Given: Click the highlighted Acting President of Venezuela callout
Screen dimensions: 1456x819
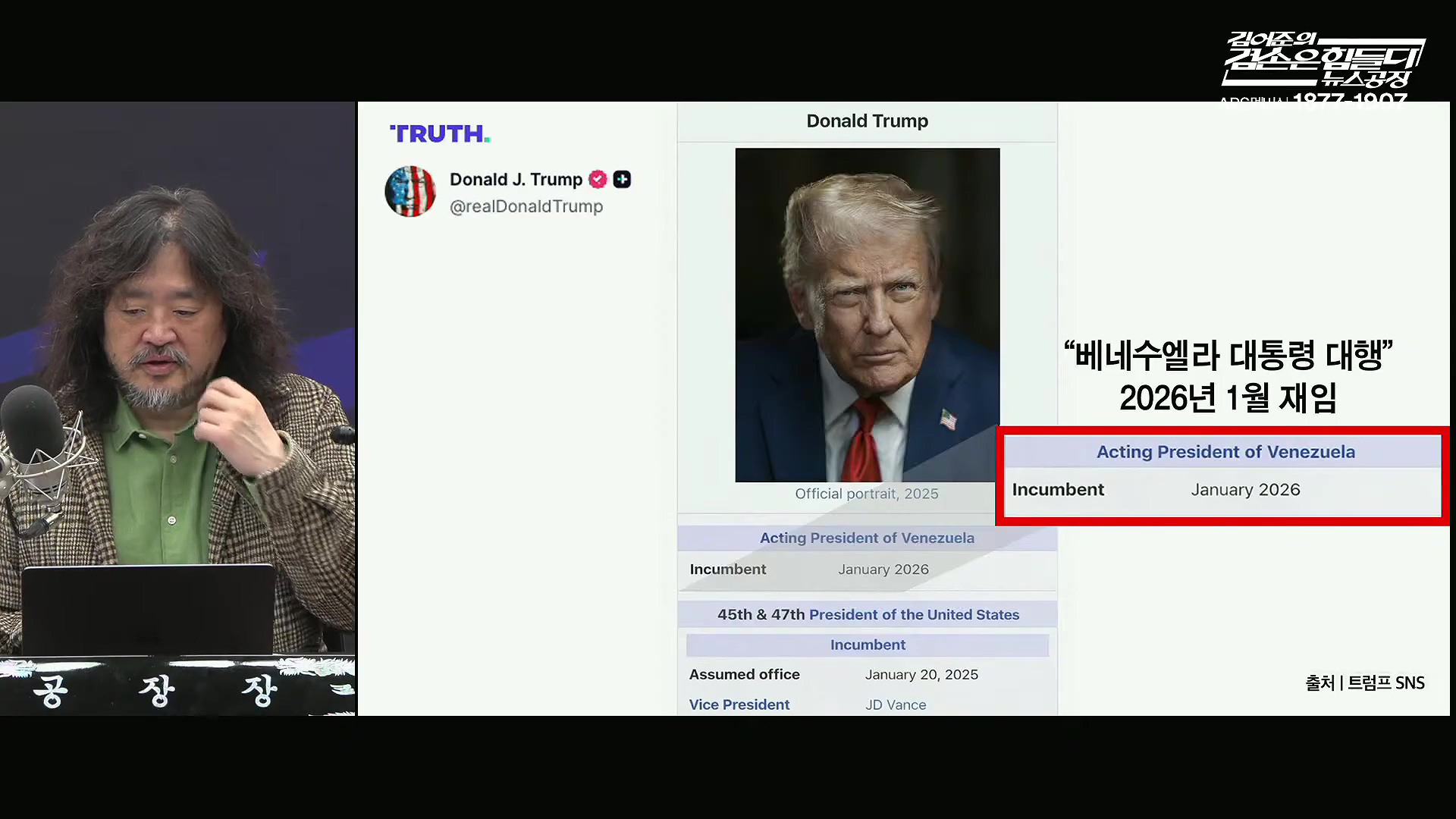Looking at the screenshot, I should [1225, 452].
